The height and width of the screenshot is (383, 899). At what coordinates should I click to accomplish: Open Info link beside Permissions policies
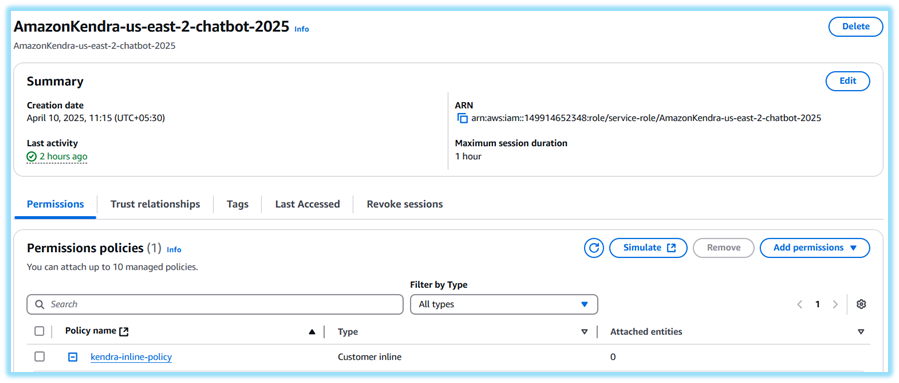coord(174,249)
